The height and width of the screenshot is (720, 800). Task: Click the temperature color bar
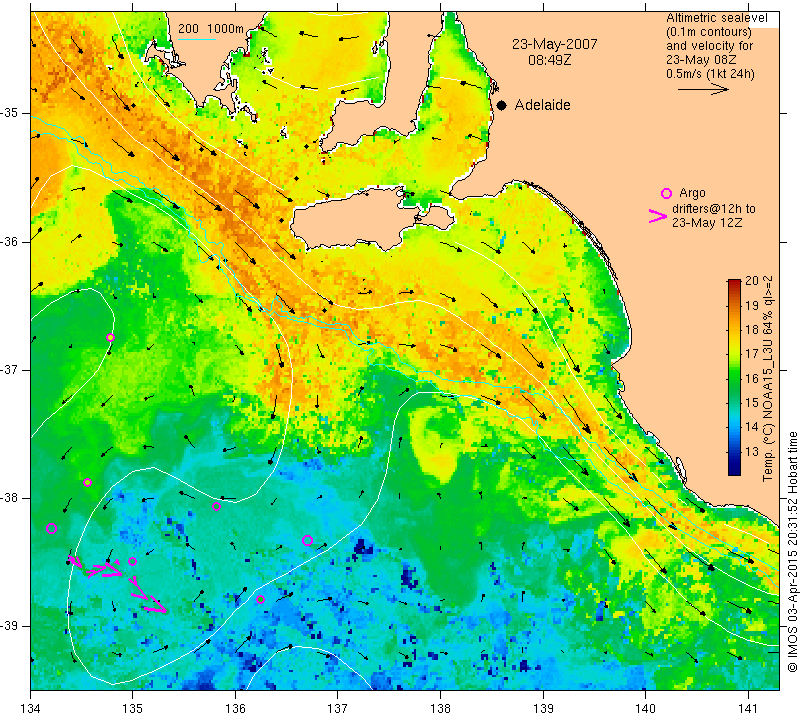click(734, 378)
